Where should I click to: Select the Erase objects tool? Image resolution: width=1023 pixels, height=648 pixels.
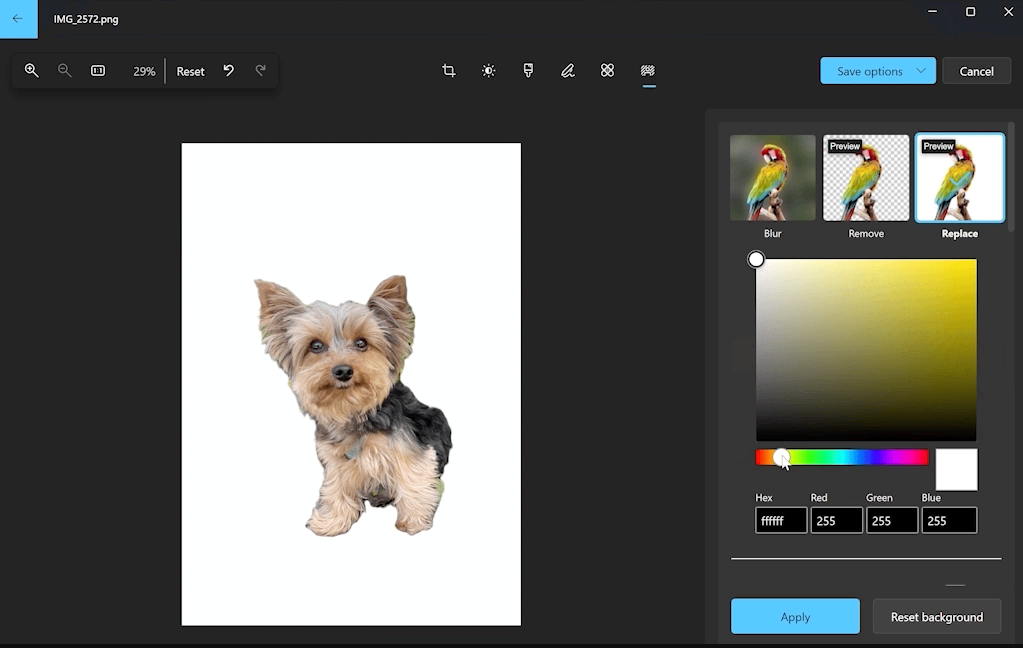click(x=607, y=71)
